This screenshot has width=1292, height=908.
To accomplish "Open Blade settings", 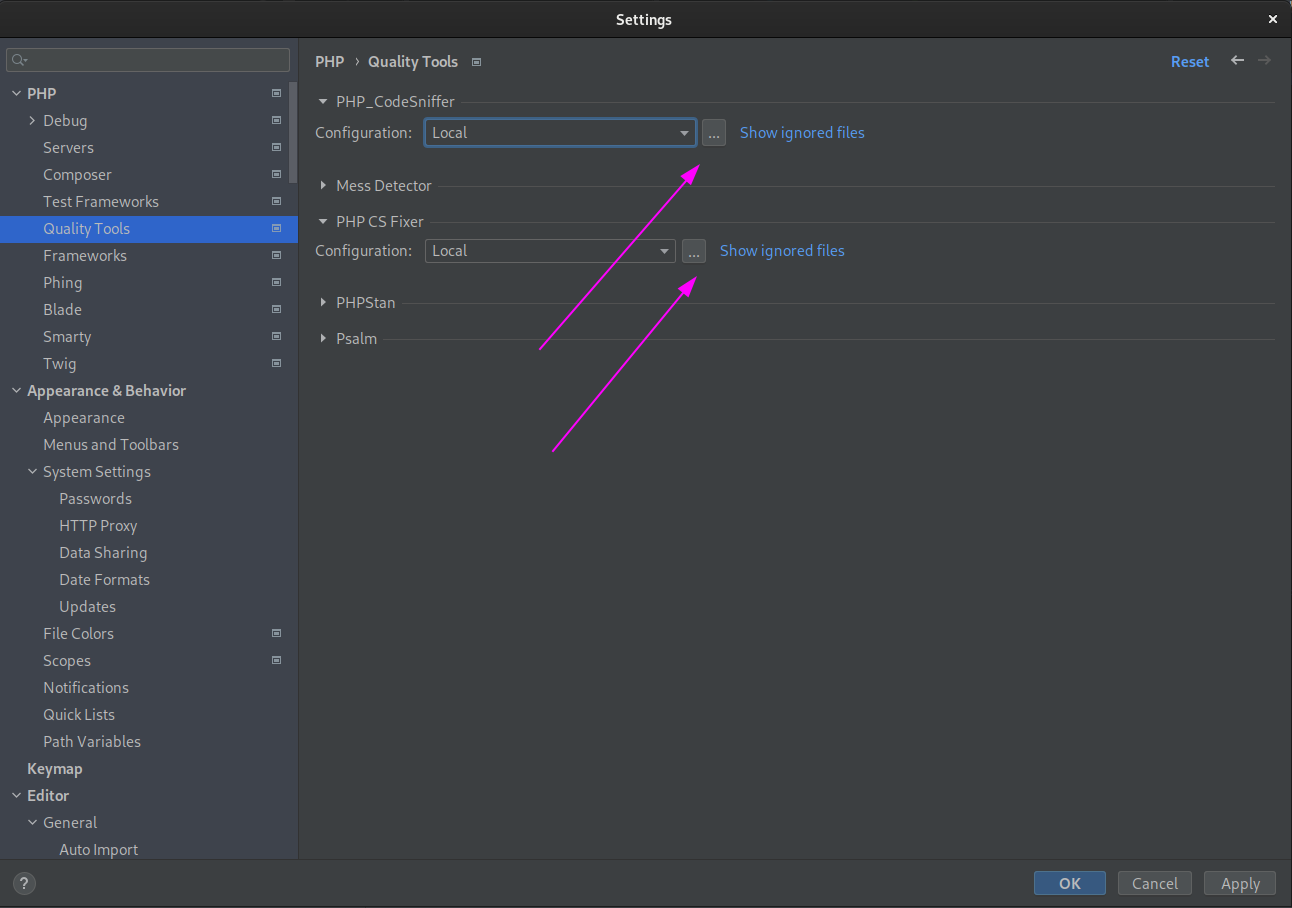I will (x=62, y=309).
